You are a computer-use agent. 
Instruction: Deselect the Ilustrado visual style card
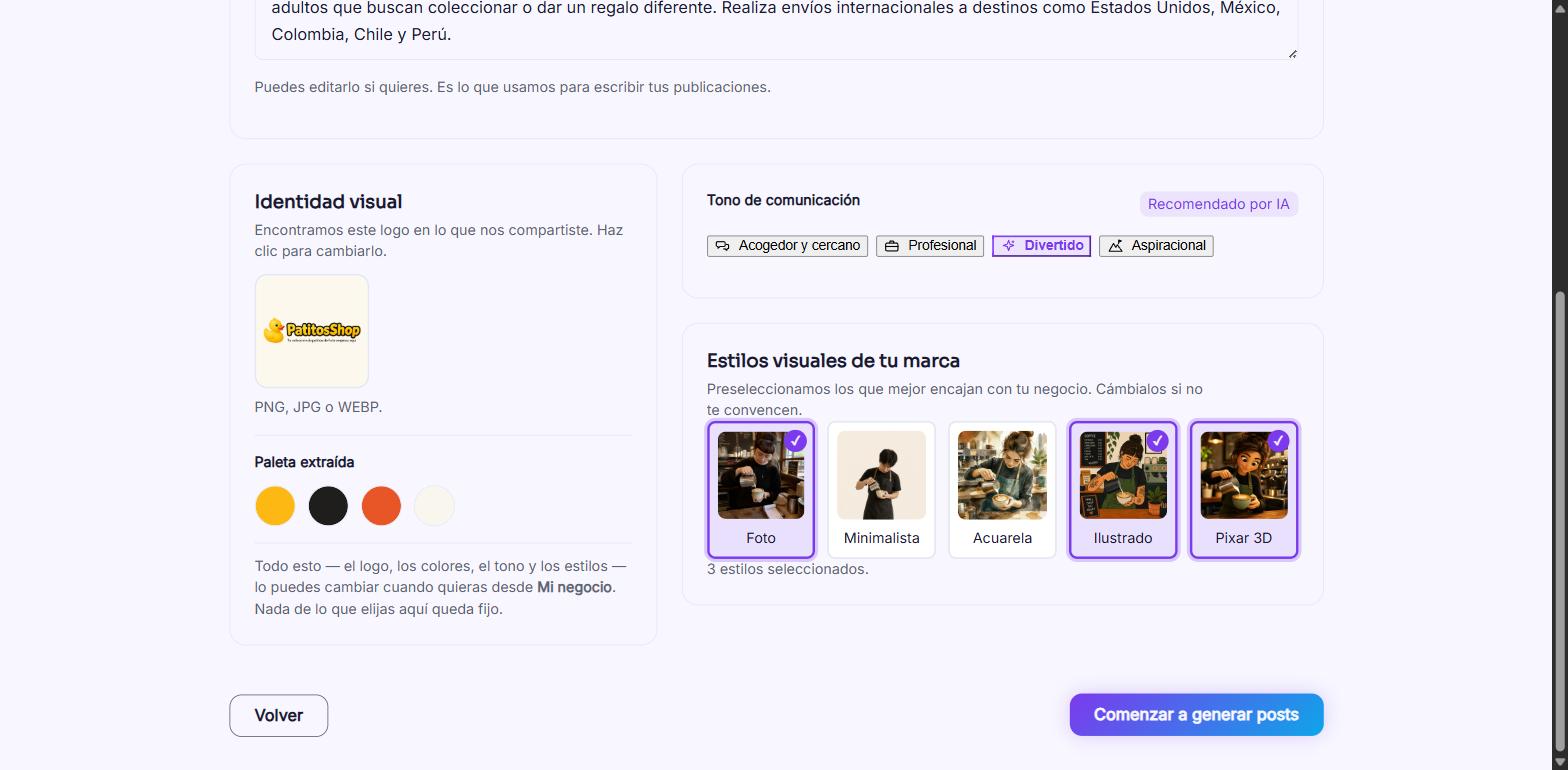tap(1123, 490)
